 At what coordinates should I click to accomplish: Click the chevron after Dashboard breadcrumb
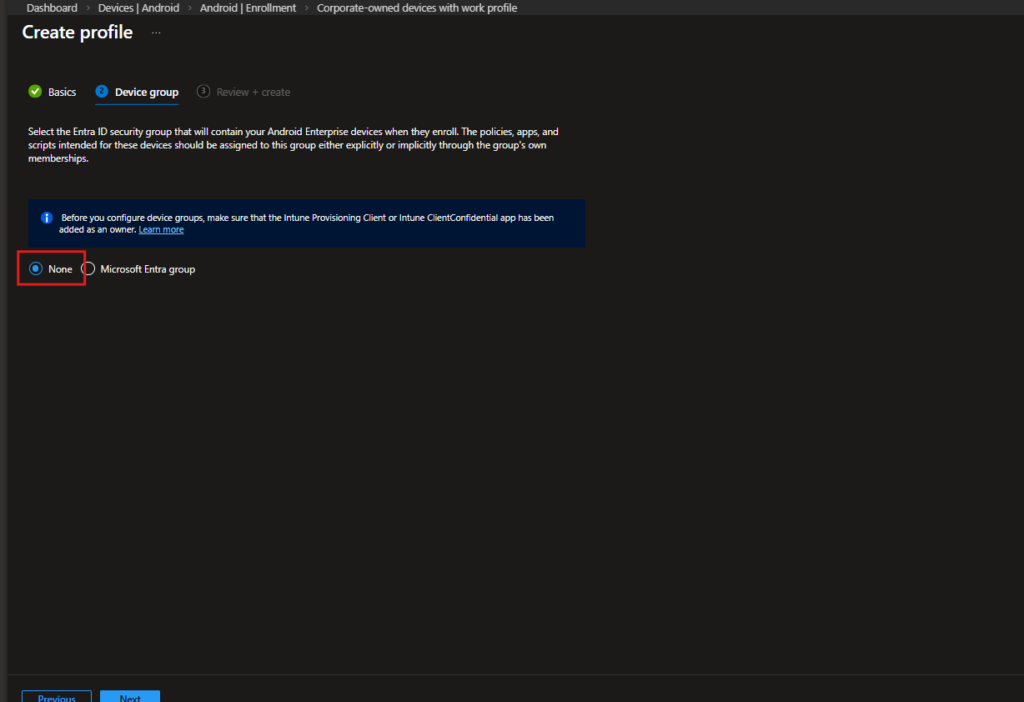(x=88, y=8)
